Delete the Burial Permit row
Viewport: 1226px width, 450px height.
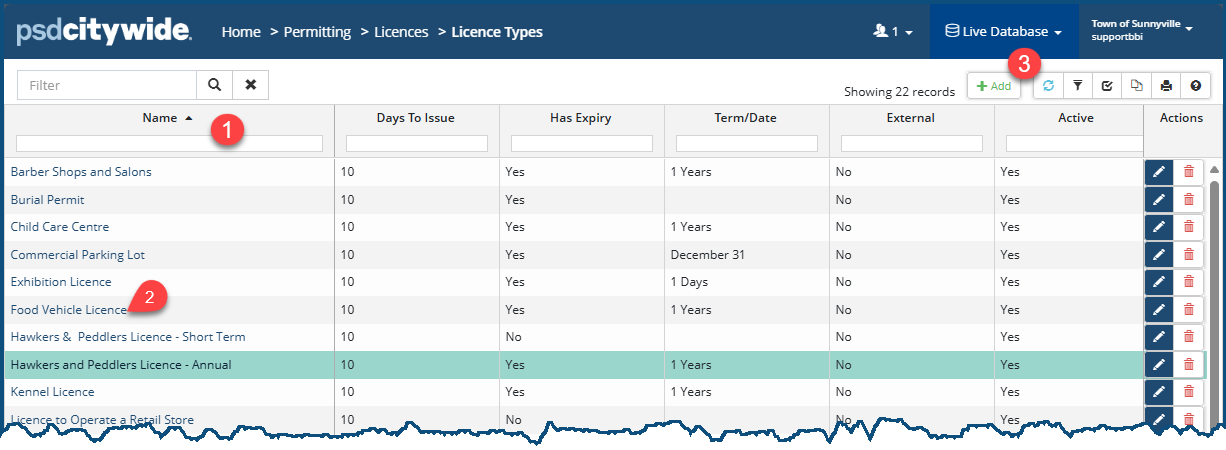[x=1188, y=199]
